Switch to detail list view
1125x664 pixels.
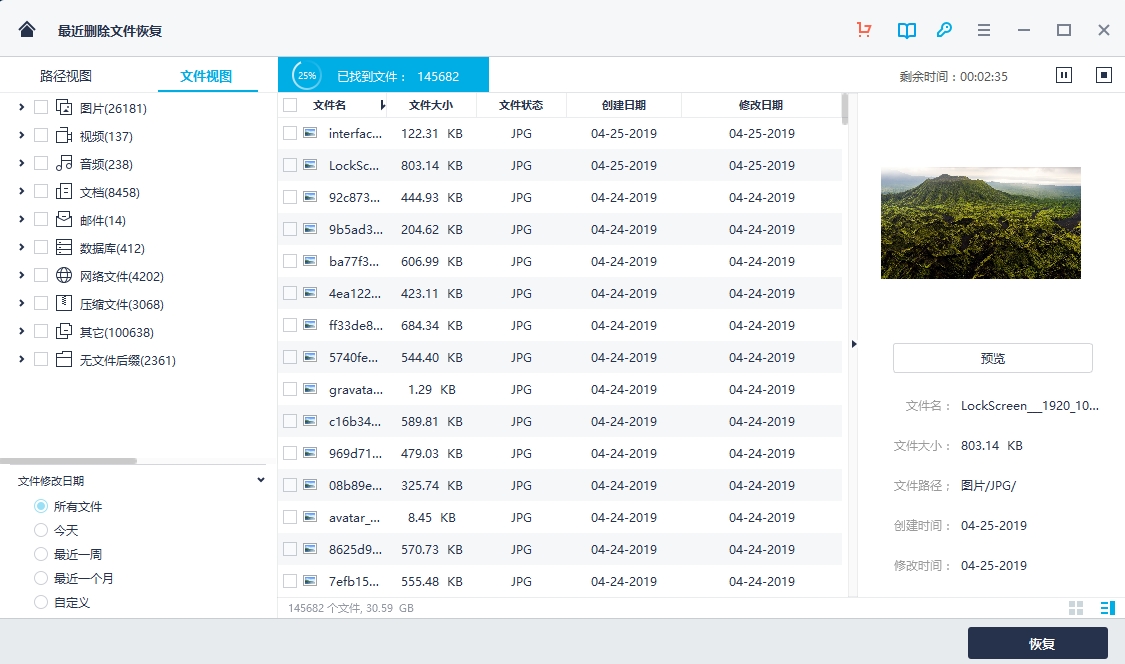[x=1108, y=608]
